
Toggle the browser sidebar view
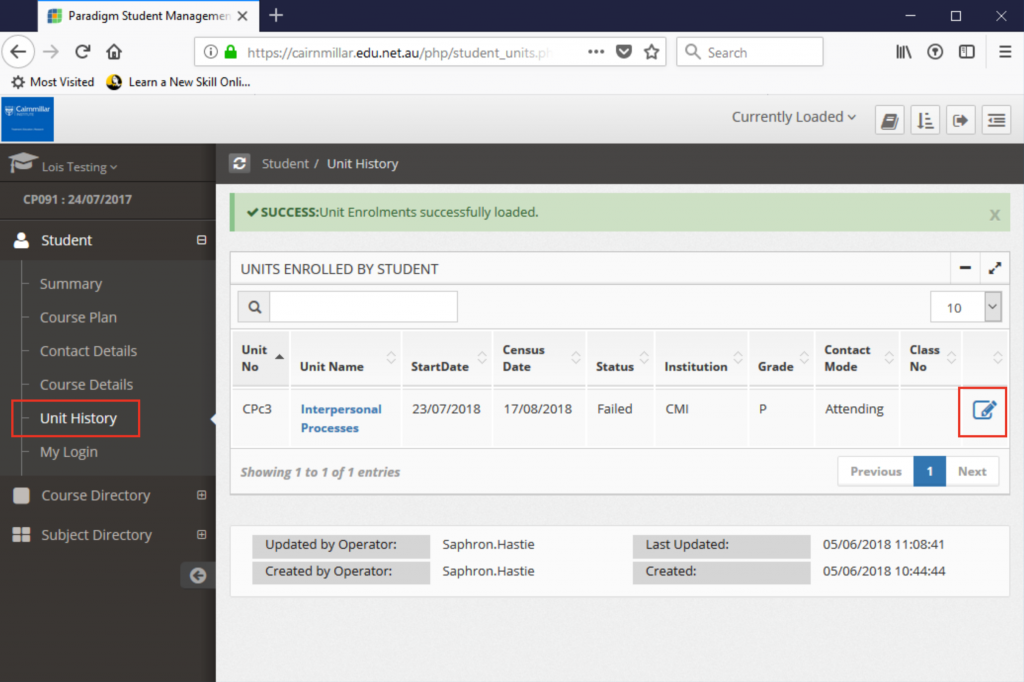[x=967, y=52]
